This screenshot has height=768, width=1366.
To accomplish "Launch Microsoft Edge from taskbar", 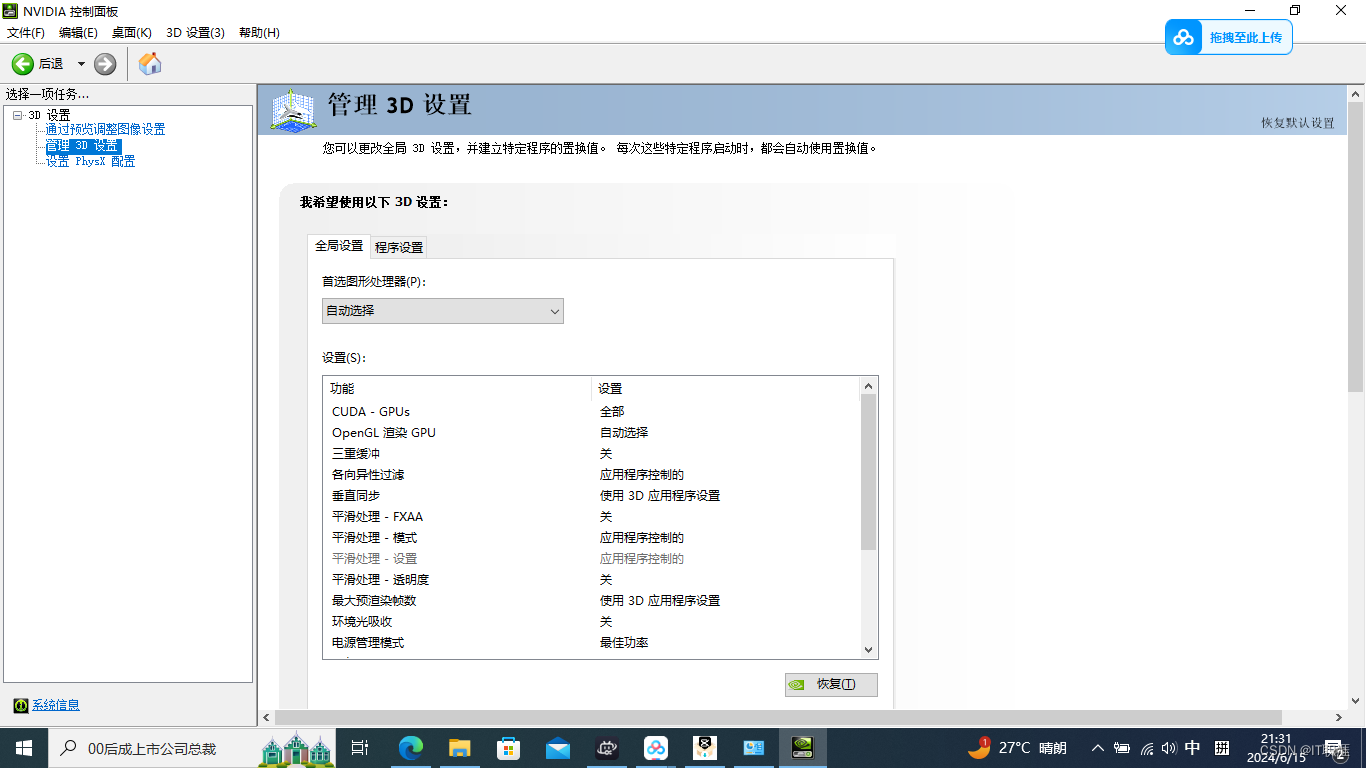I will [x=411, y=748].
